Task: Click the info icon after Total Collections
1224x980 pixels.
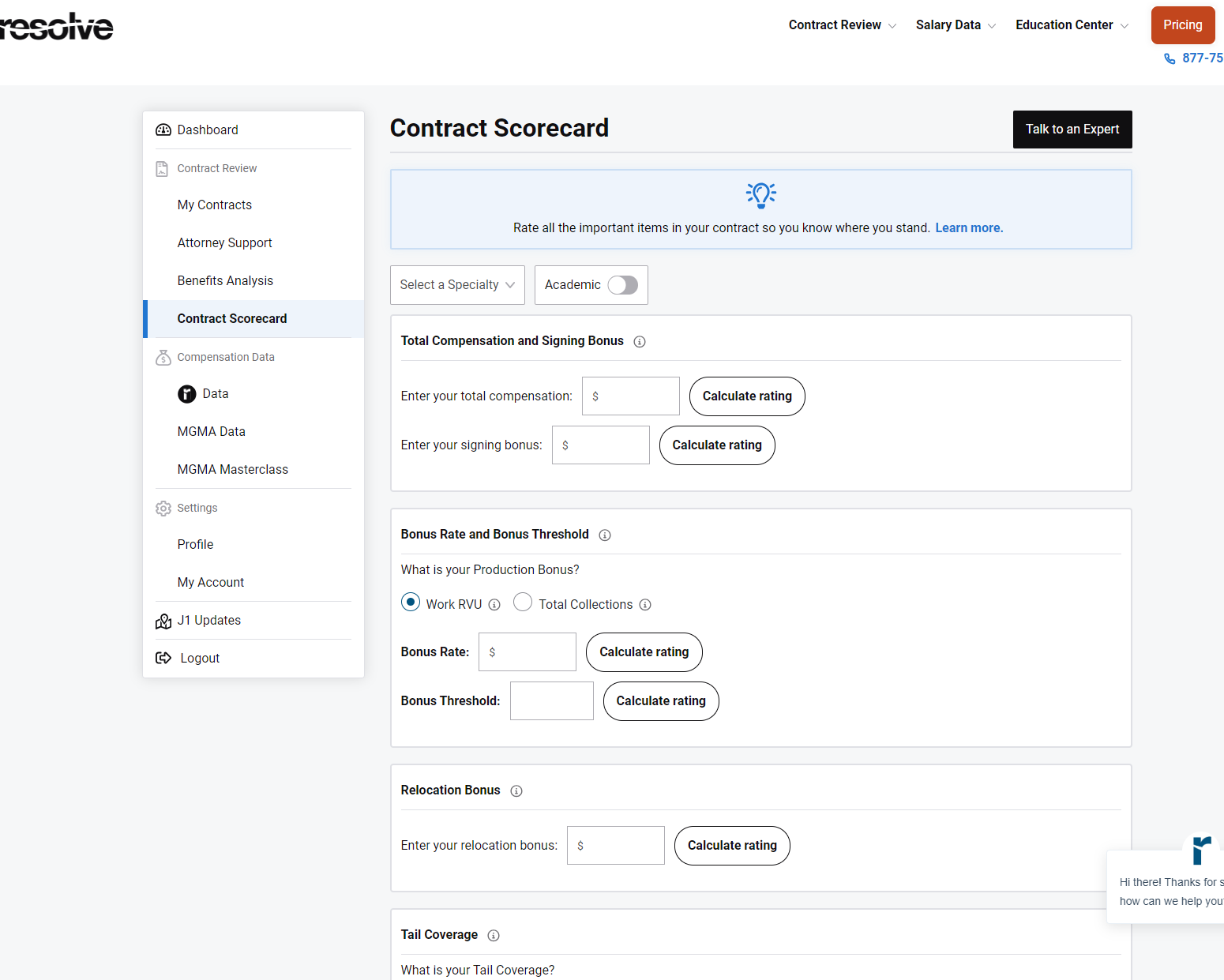Action: 645,605
